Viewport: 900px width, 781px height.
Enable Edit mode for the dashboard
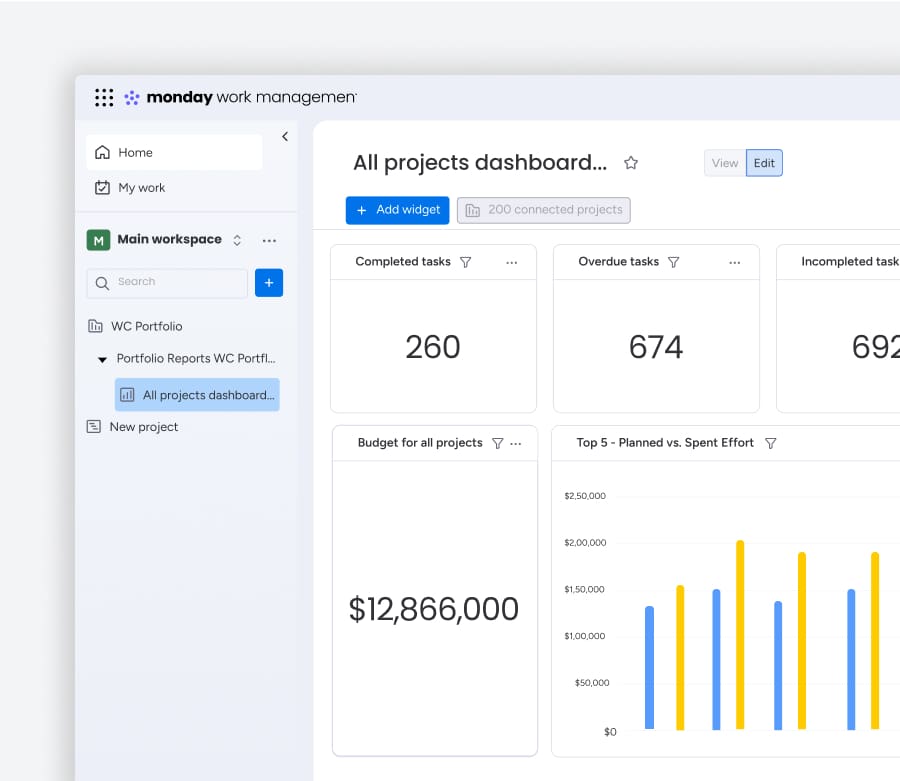click(x=764, y=162)
